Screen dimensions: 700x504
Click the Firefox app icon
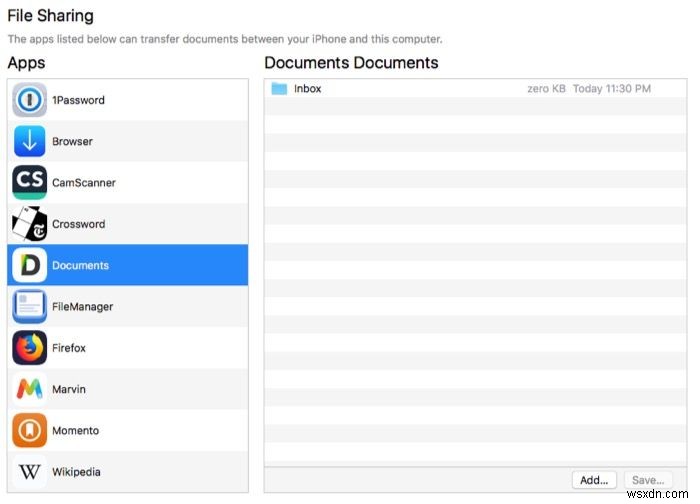(x=29, y=347)
